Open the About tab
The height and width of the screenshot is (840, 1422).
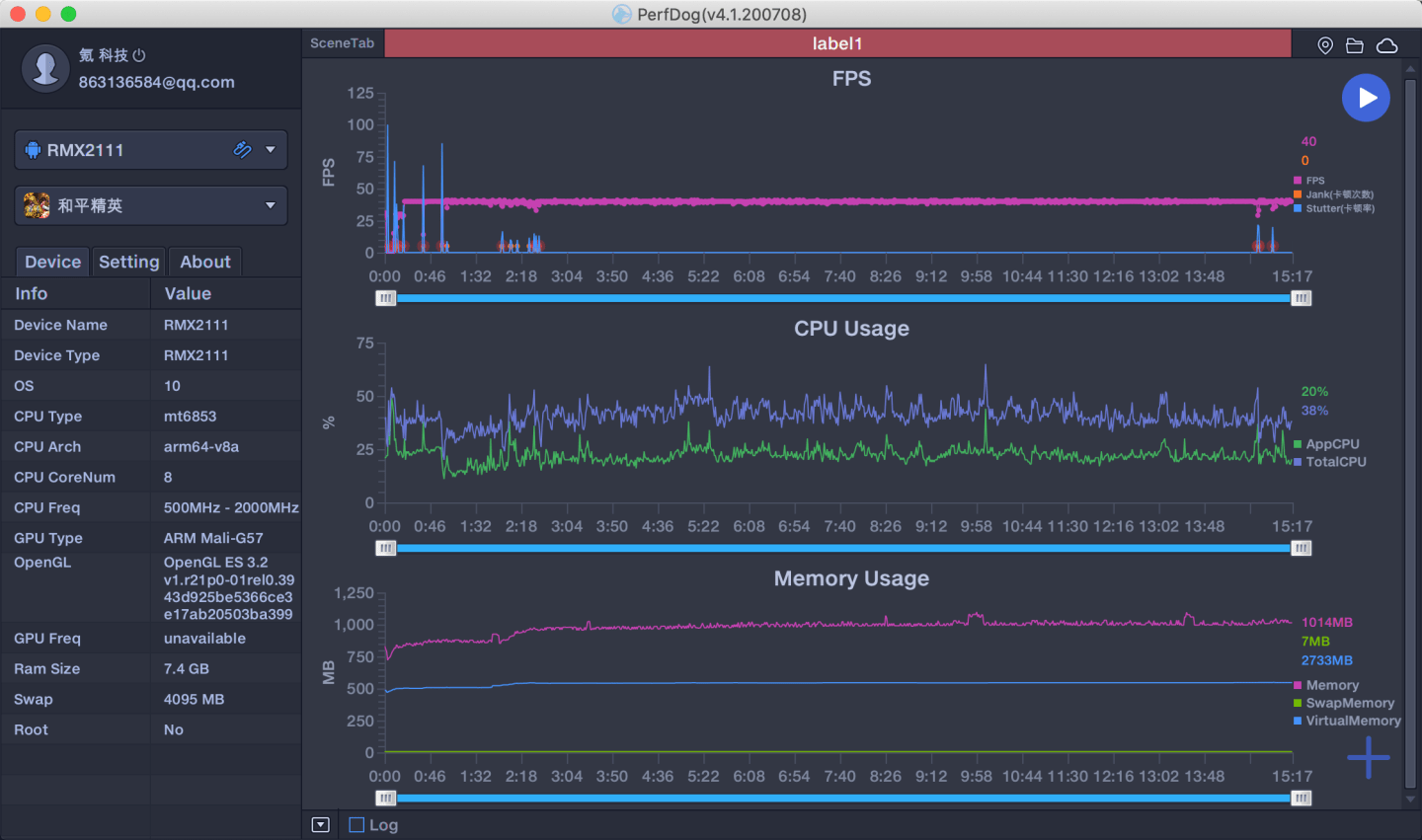click(204, 262)
